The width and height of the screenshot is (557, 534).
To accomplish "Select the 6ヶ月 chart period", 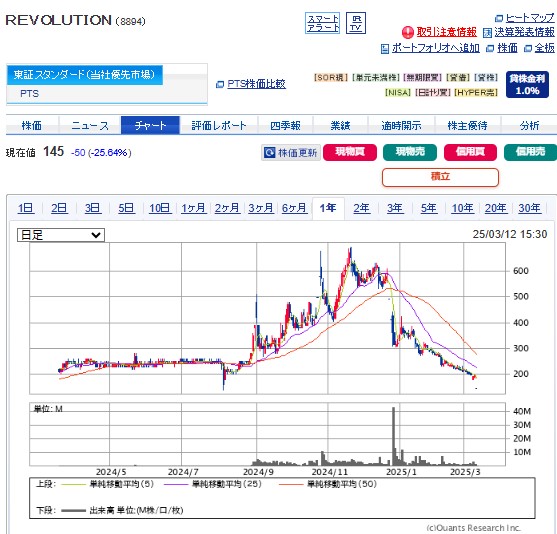I will [294, 208].
